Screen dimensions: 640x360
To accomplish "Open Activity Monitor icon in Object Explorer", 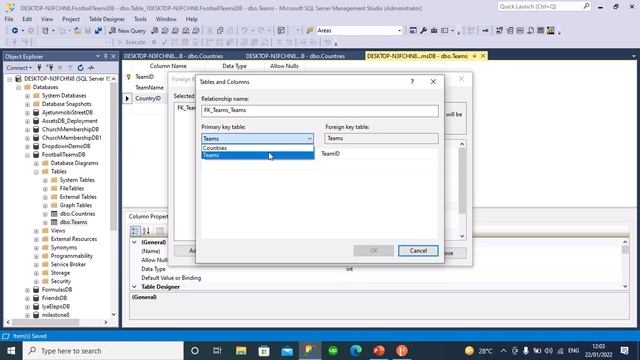I will tap(91, 68).
